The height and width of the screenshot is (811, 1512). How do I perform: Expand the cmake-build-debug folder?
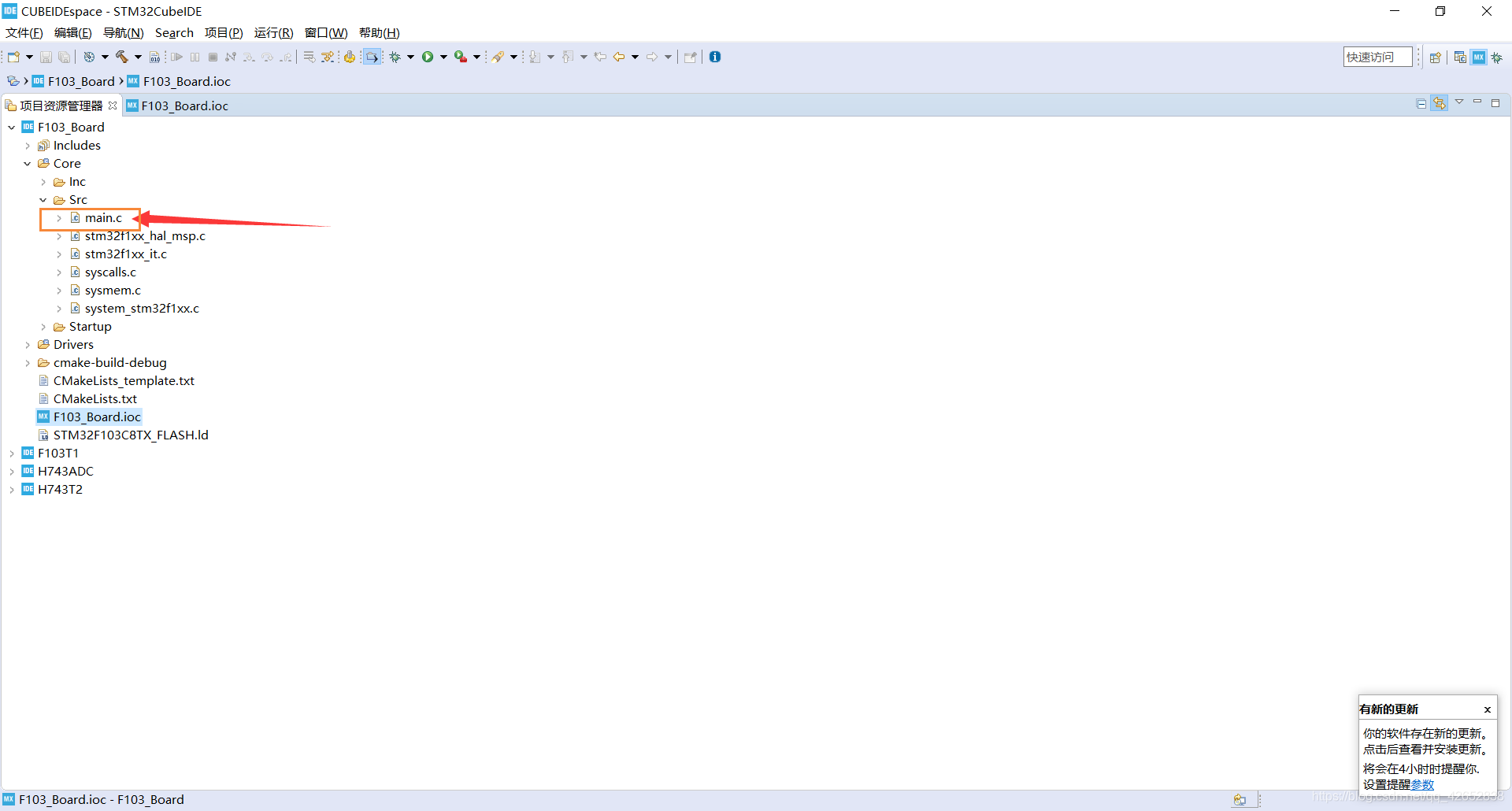[28, 363]
